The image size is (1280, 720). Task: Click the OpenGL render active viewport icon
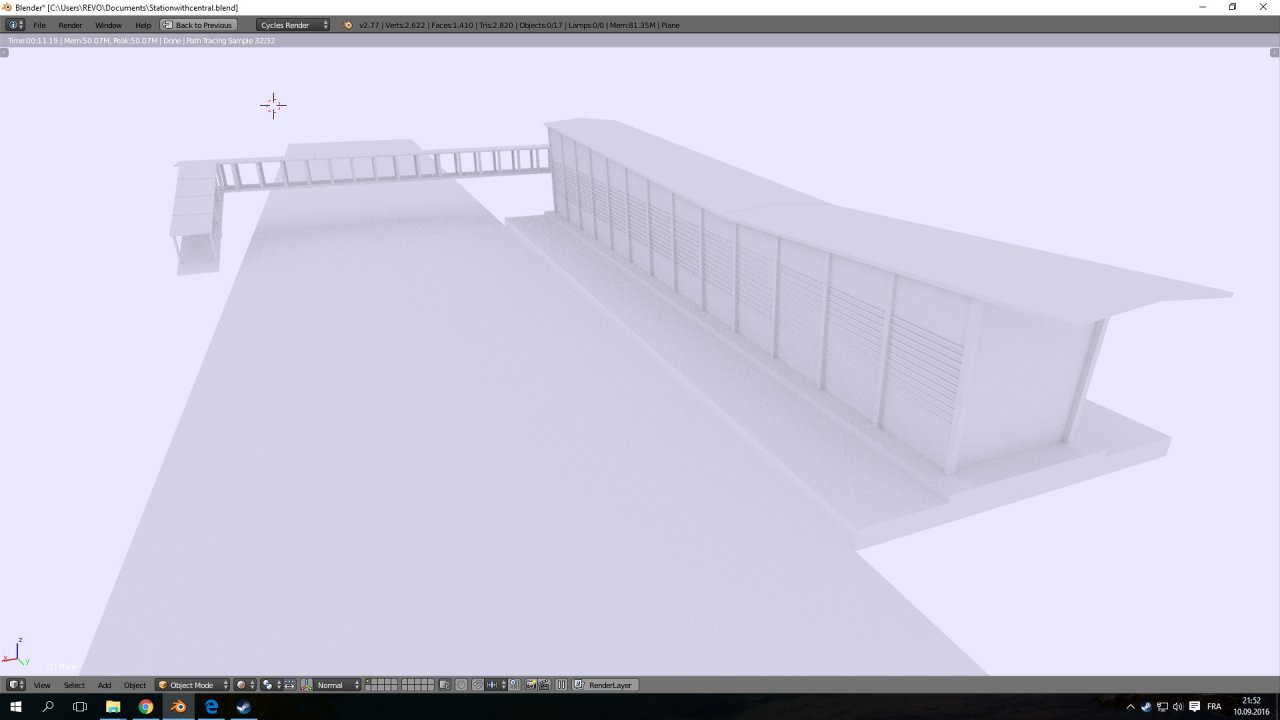(x=530, y=685)
